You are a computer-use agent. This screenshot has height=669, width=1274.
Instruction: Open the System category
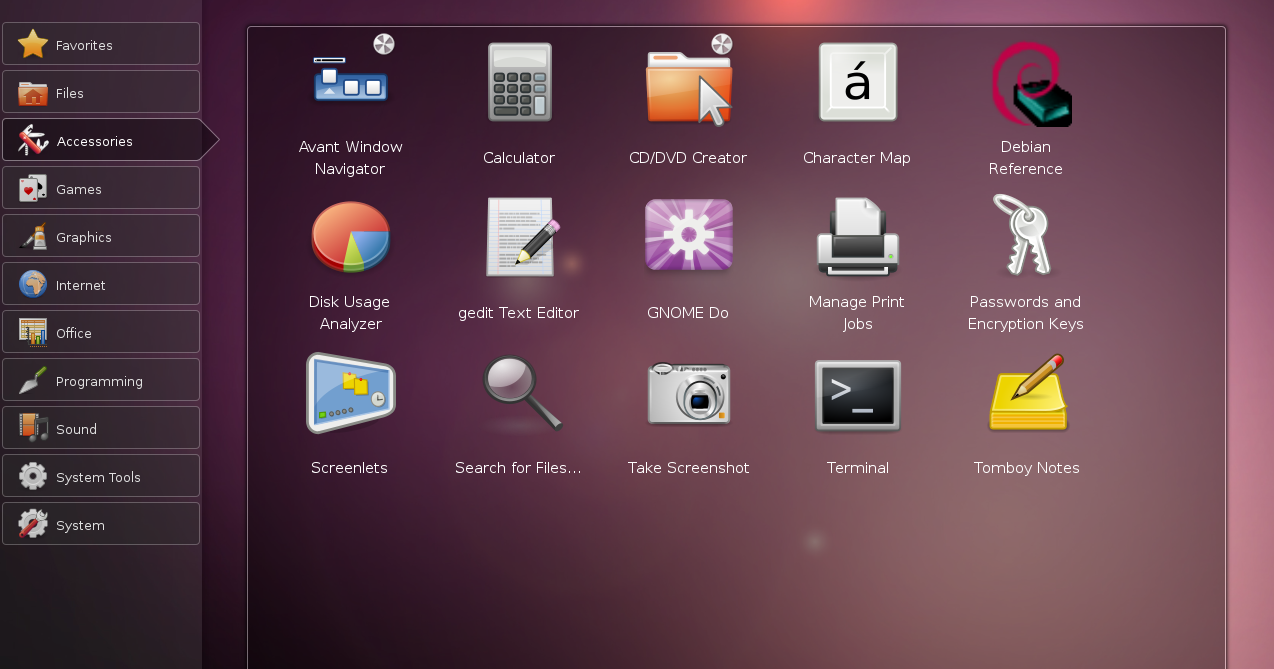click(101, 524)
